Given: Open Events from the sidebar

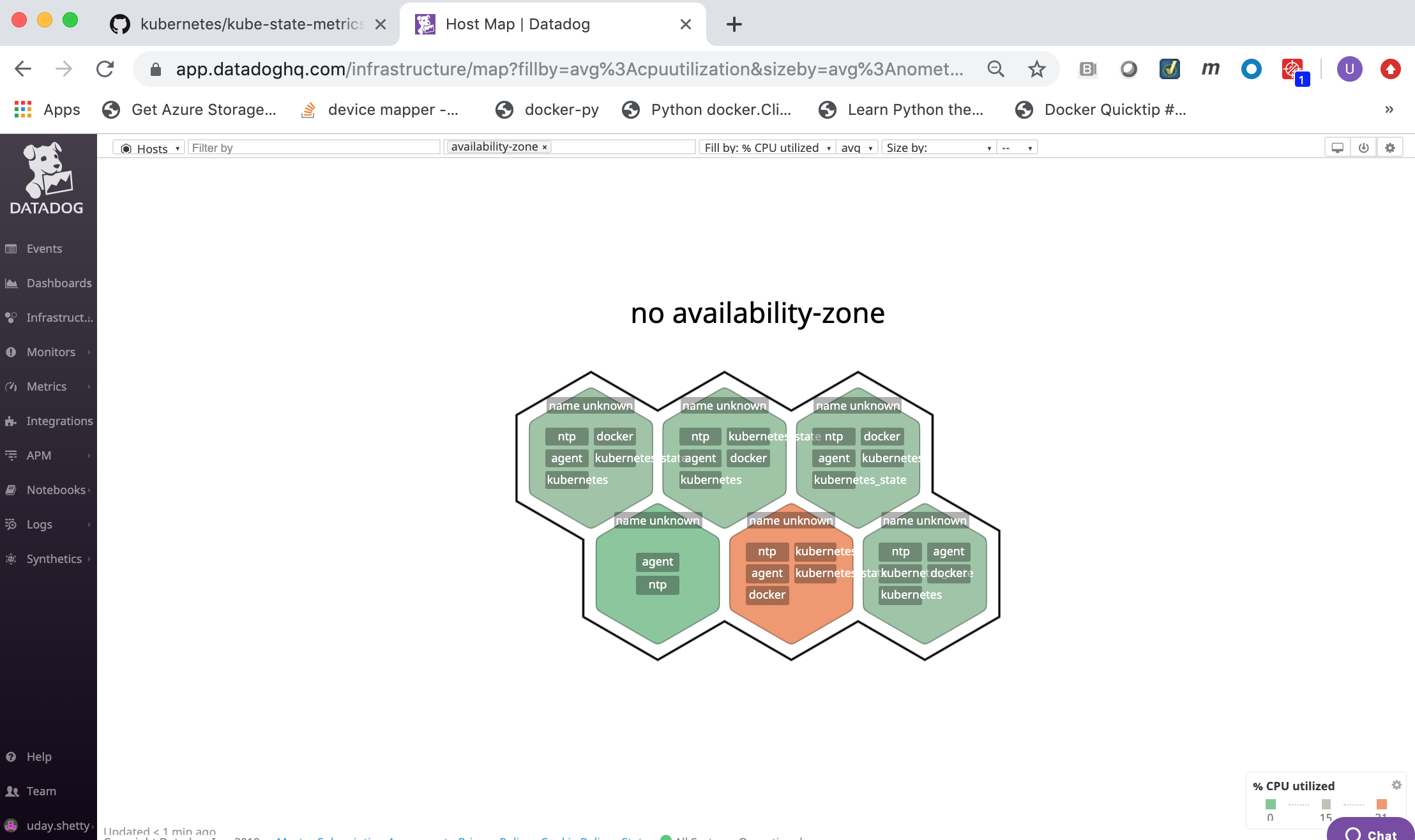Looking at the screenshot, I should 44,249.
